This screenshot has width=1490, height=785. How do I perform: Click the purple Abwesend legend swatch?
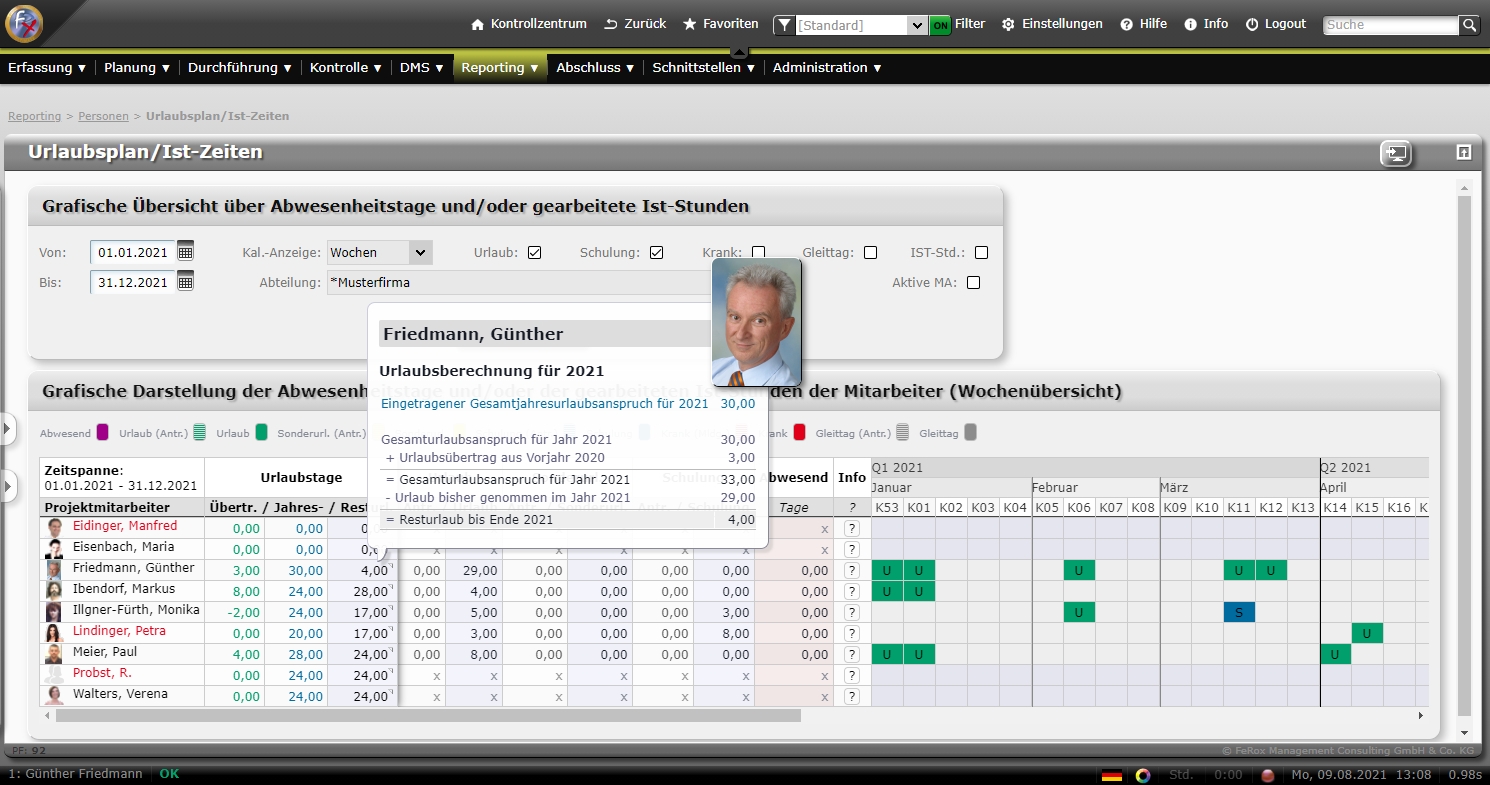(x=103, y=433)
